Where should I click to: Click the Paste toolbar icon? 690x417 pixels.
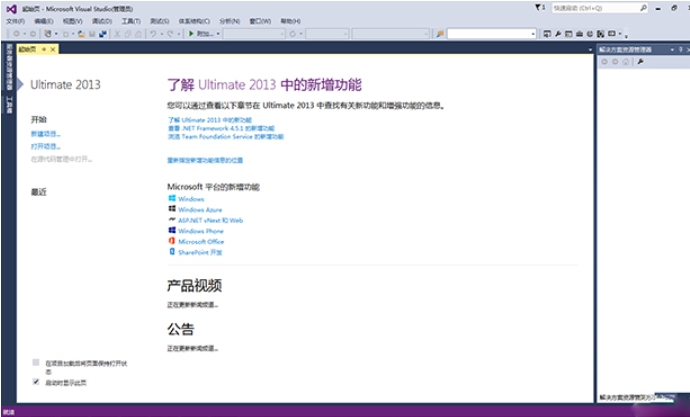(x=138, y=34)
